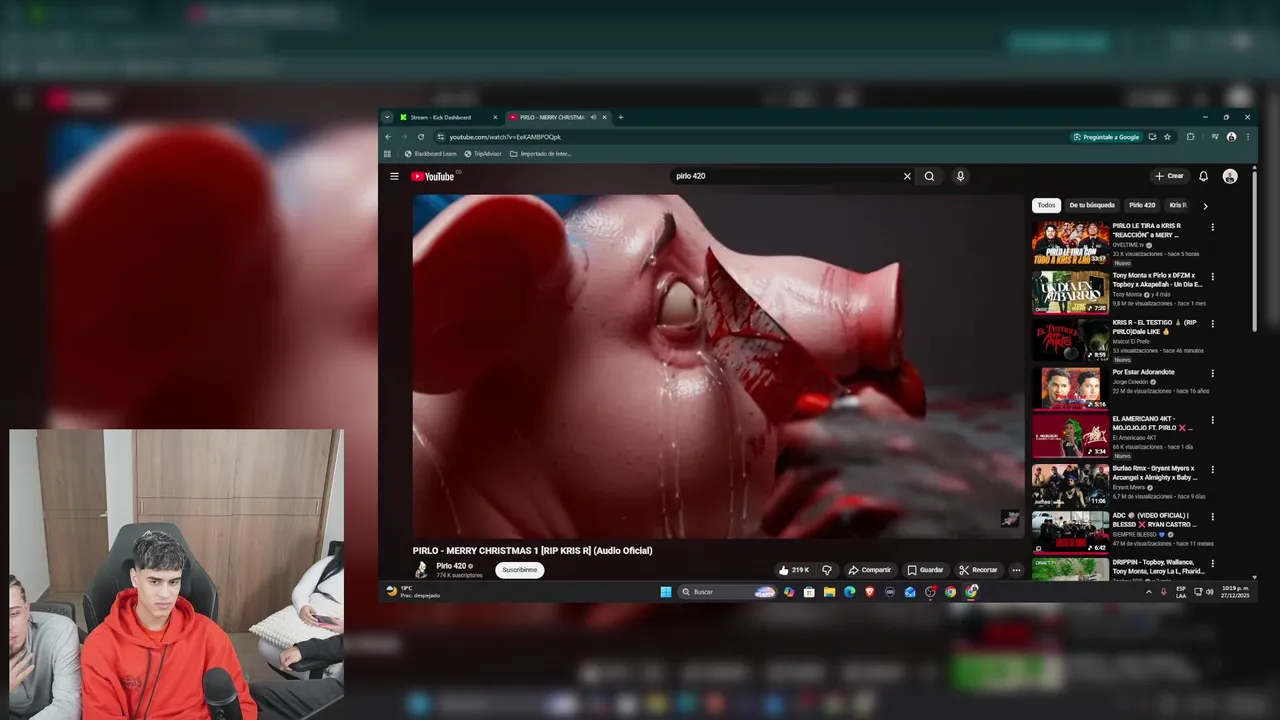The image size is (1280, 720).
Task: Dislike the video with thumbs down
Action: tap(826, 570)
